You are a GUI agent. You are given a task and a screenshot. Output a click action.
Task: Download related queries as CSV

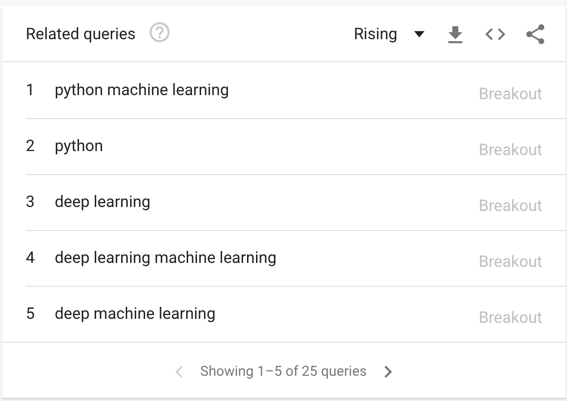click(x=455, y=34)
